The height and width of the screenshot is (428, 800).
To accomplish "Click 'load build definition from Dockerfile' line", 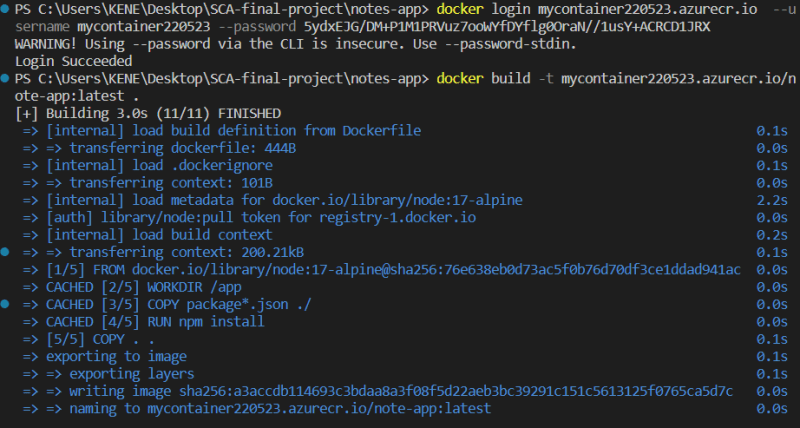I will point(222,131).
